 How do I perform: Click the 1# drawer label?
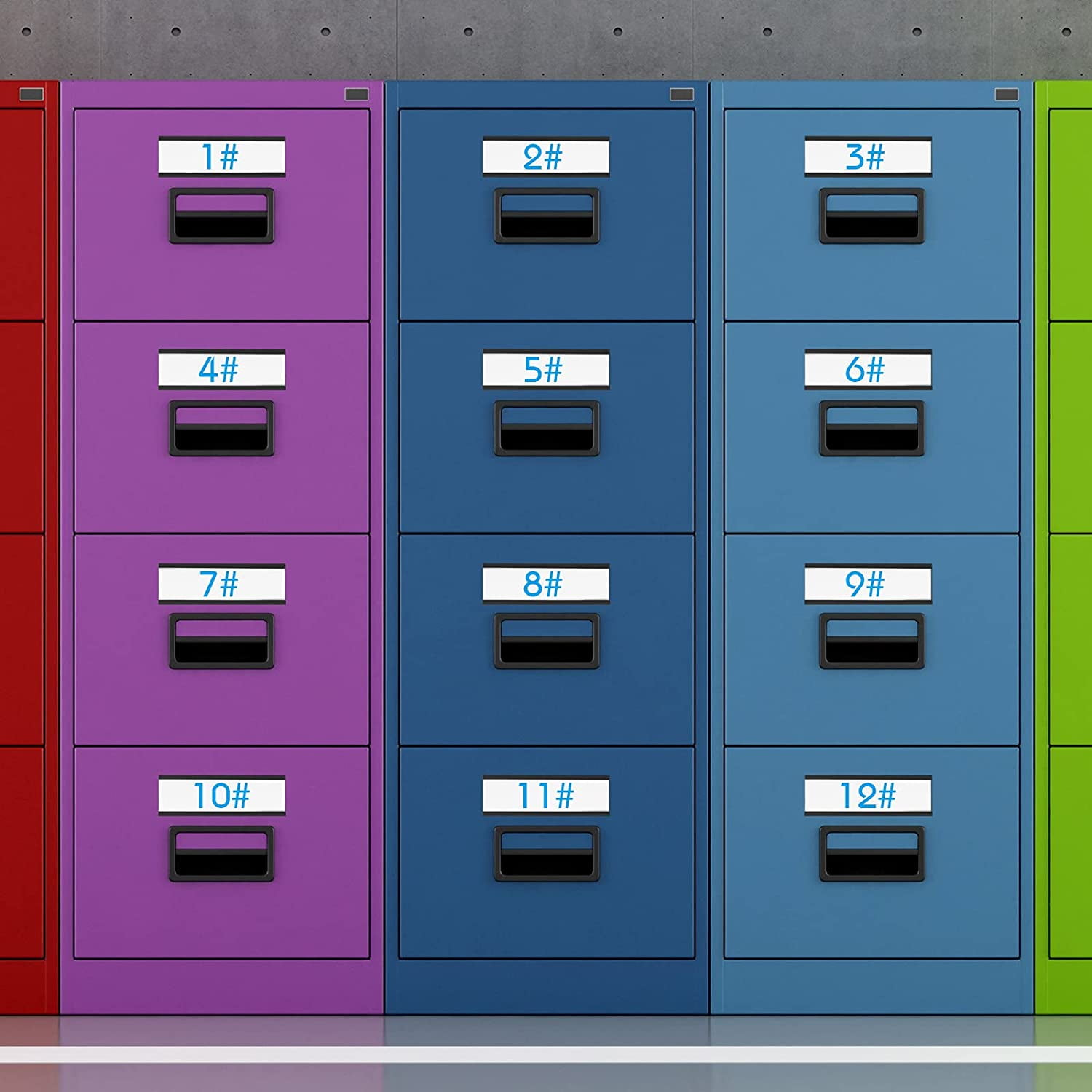[x=221, y=157]
